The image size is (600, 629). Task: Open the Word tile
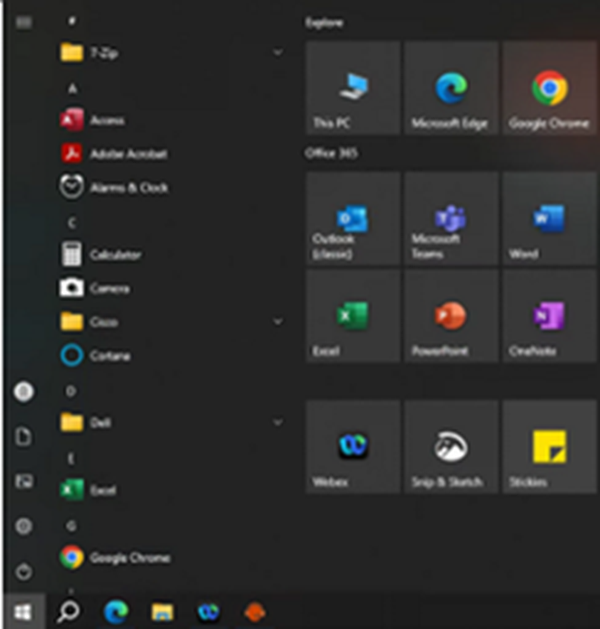click(549, 219)
